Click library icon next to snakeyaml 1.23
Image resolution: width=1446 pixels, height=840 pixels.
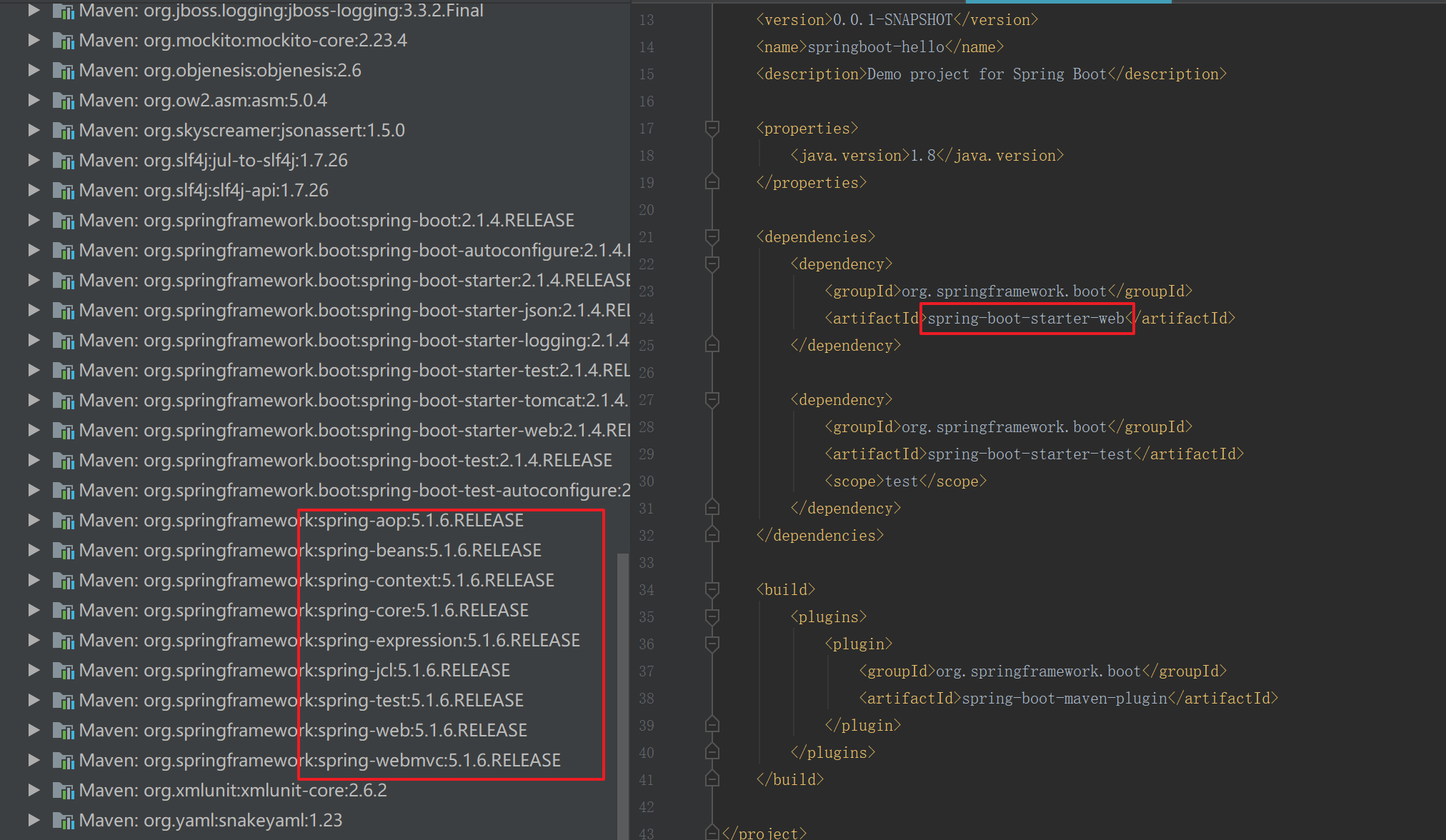[64, 821]
